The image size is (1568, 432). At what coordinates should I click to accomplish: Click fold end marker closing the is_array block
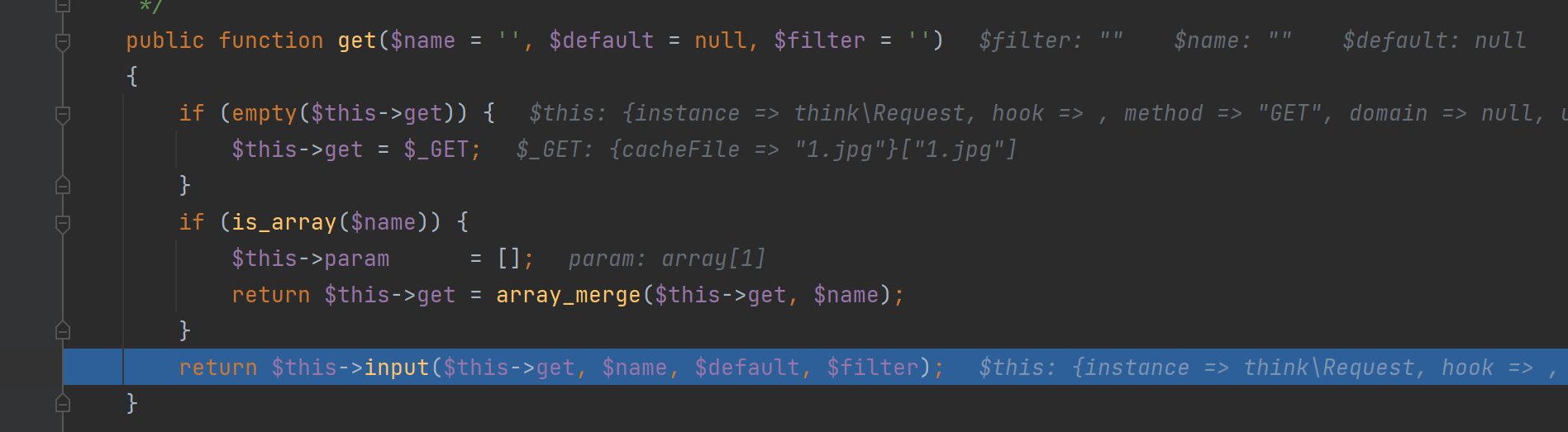pyautogui.click(x=62, y=330)
